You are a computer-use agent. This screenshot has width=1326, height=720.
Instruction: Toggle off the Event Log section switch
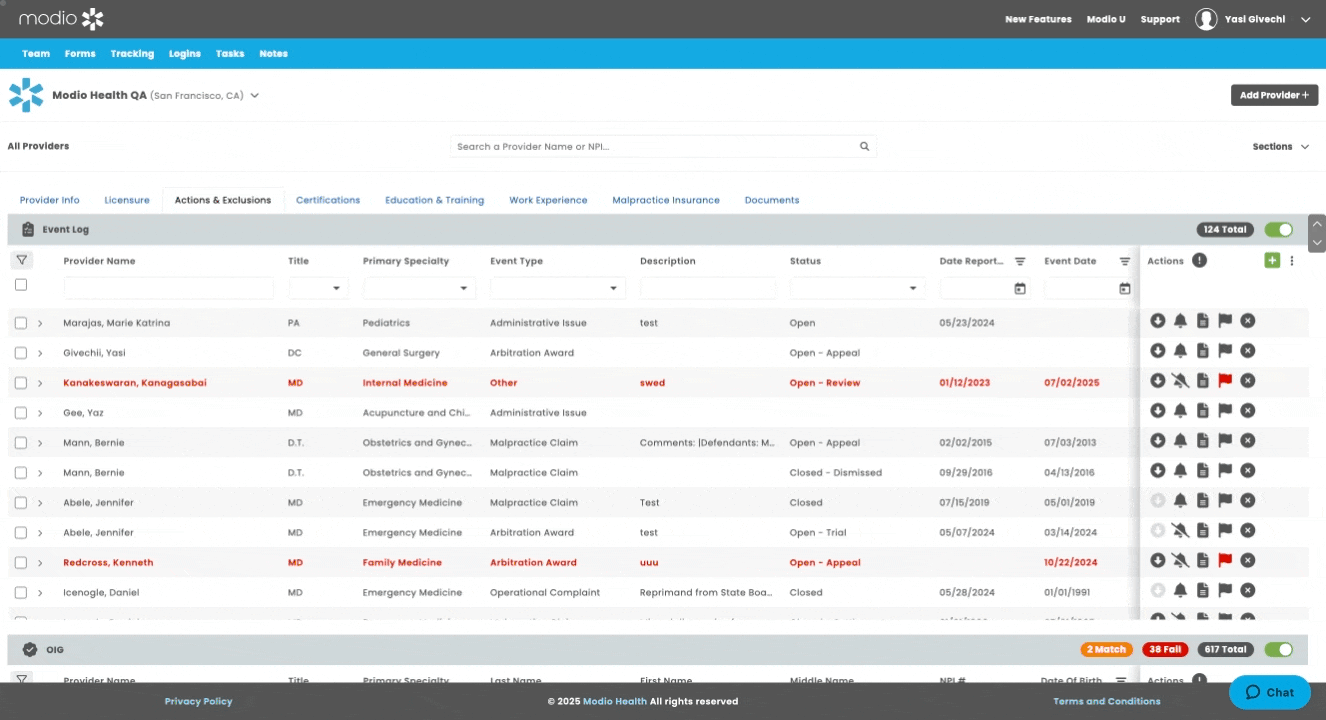tap(1278, 230)
